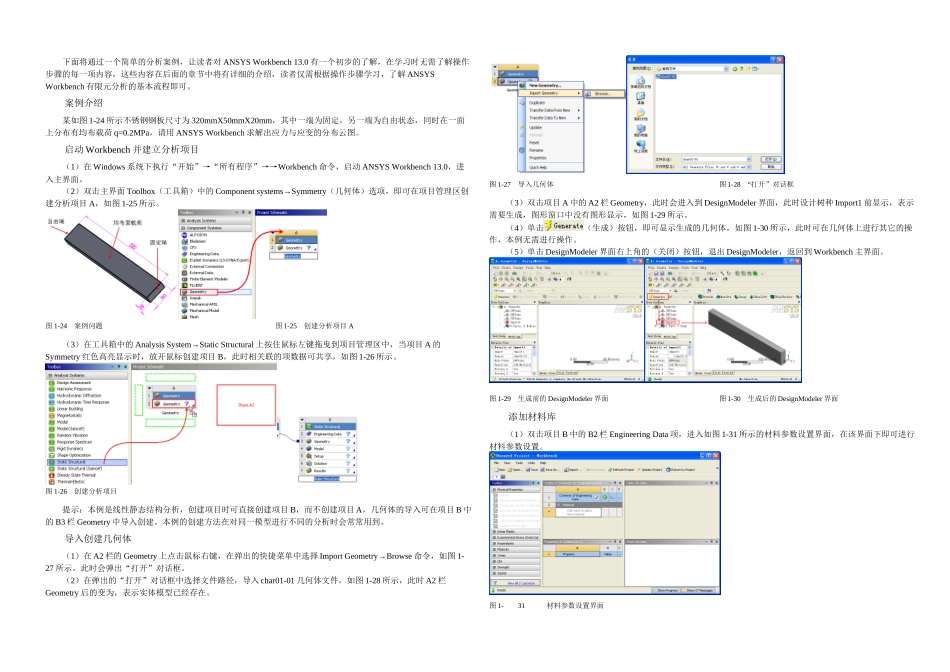Viewport: 950px width, 672px height.
Task: Click the Open button in the file dialog
Action: [x=771, y=159]
